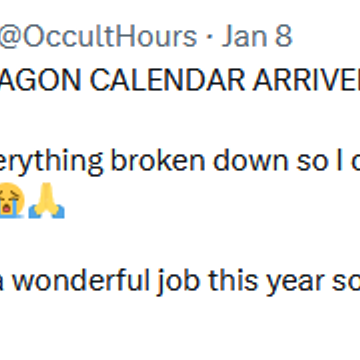Open the @OccultHours profile handle
Screen dimensions: 360x360
[98, 37]
